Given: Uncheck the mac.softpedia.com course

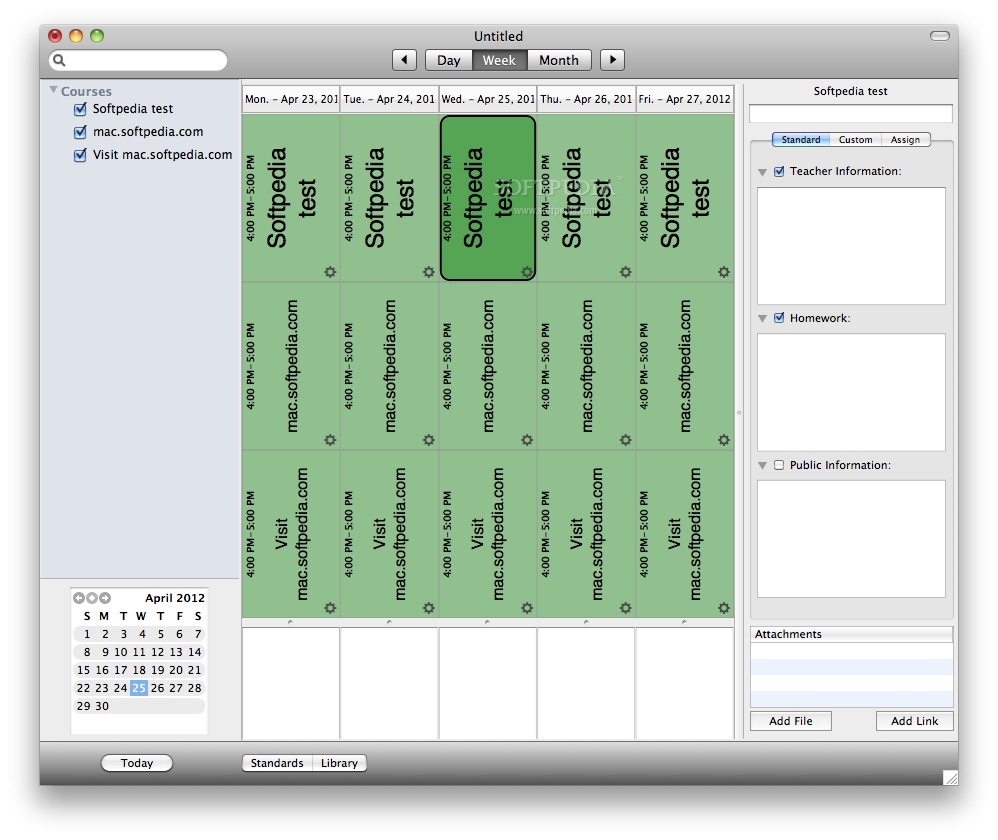Looking at the screenshot, I should pyautogui.click(x=80, y=132).
